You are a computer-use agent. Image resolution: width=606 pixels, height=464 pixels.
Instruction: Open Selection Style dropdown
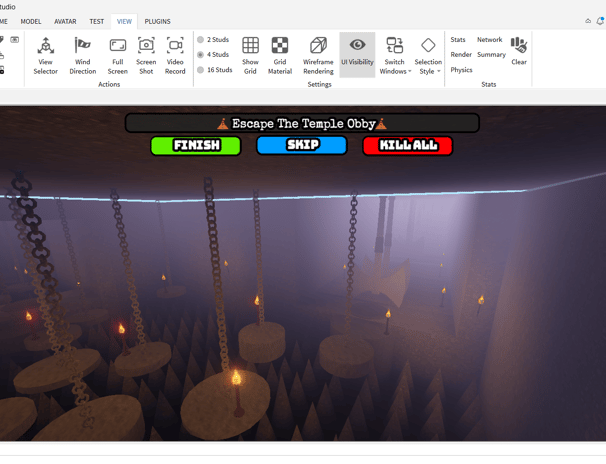pos(428,56)
